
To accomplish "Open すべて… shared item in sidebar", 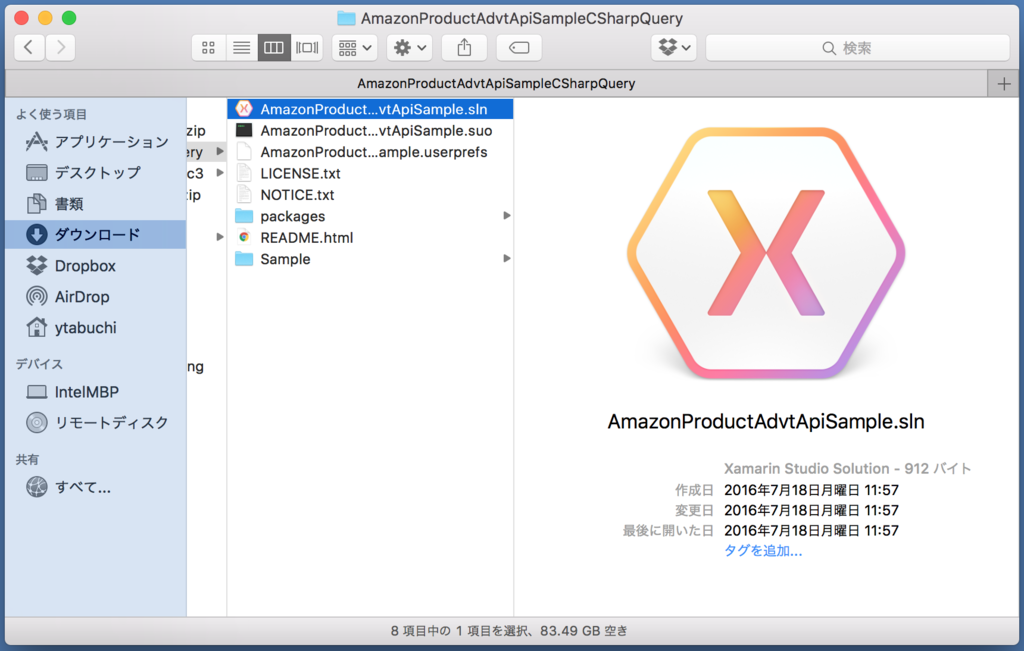I will [97, 487].
